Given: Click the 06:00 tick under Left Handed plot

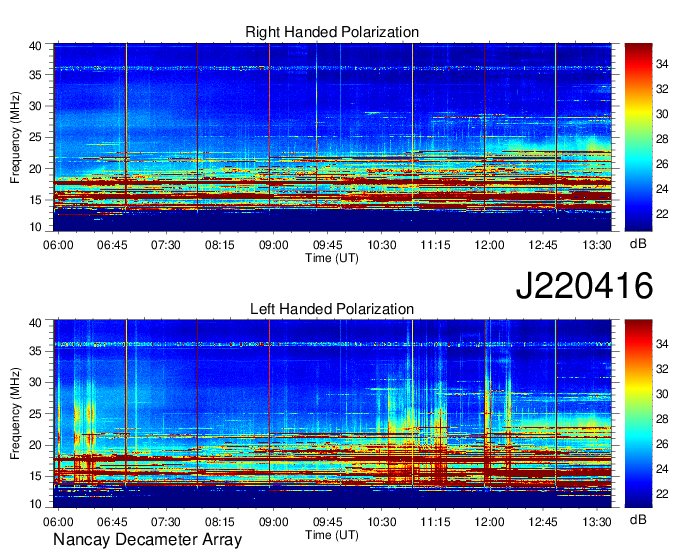Looking at the screenshot, I should point(58,522).
